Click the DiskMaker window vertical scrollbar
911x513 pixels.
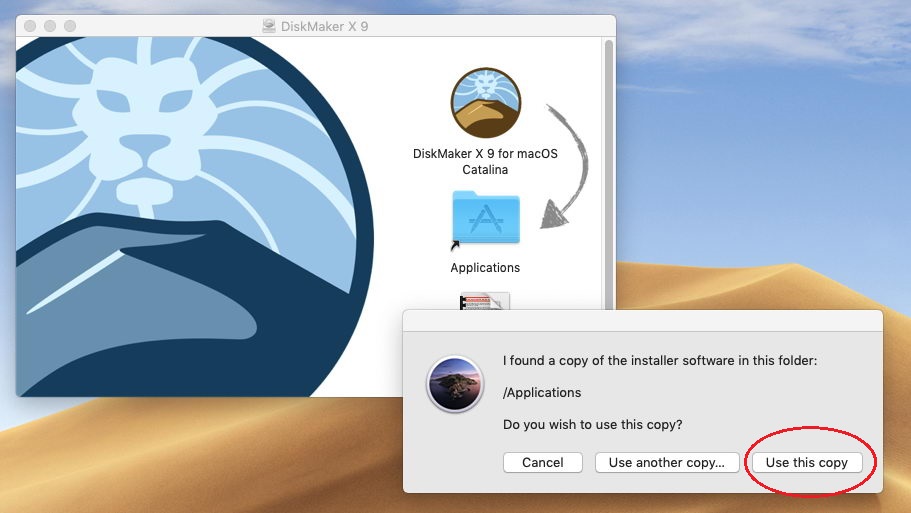[609, 174]
